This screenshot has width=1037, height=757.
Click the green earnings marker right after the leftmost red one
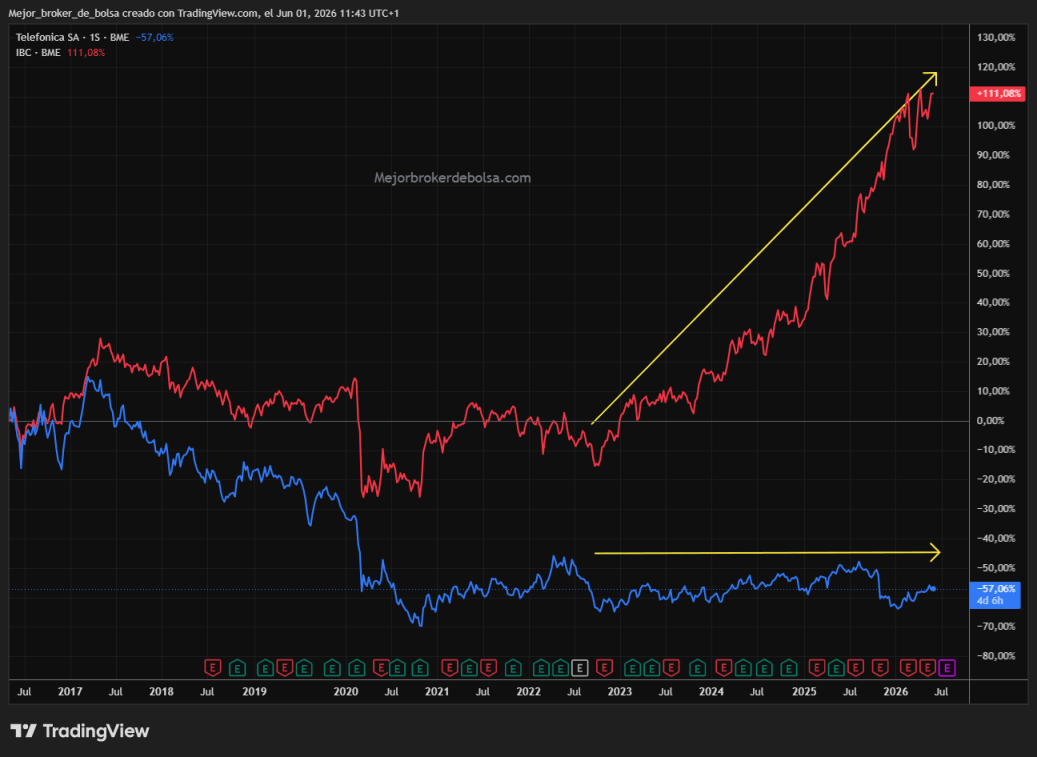pyautogui.click(x=237, y=668)
